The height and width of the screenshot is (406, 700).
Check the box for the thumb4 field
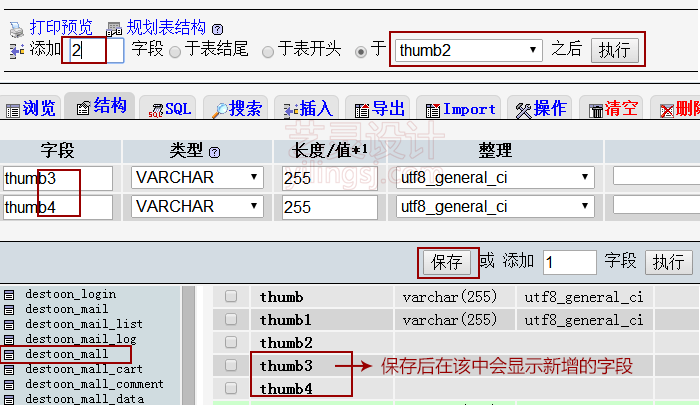point(231,388)
